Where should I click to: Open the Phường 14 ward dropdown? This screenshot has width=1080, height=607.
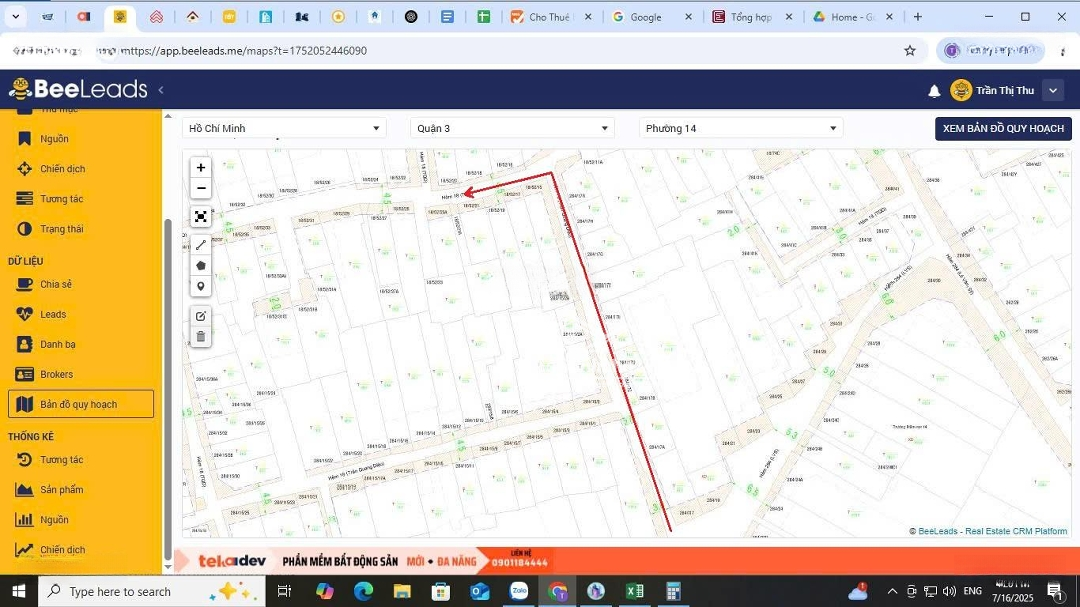point(741,128)
